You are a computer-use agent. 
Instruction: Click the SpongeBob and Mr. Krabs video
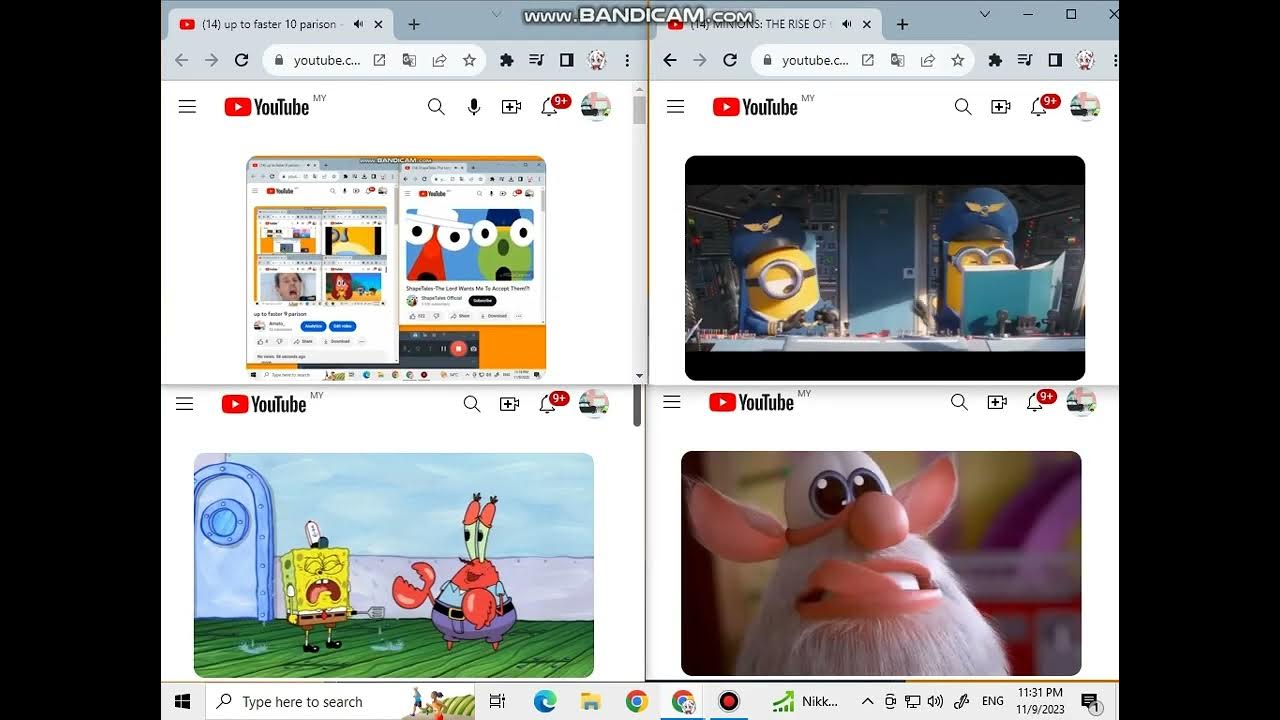pos(394,565)
